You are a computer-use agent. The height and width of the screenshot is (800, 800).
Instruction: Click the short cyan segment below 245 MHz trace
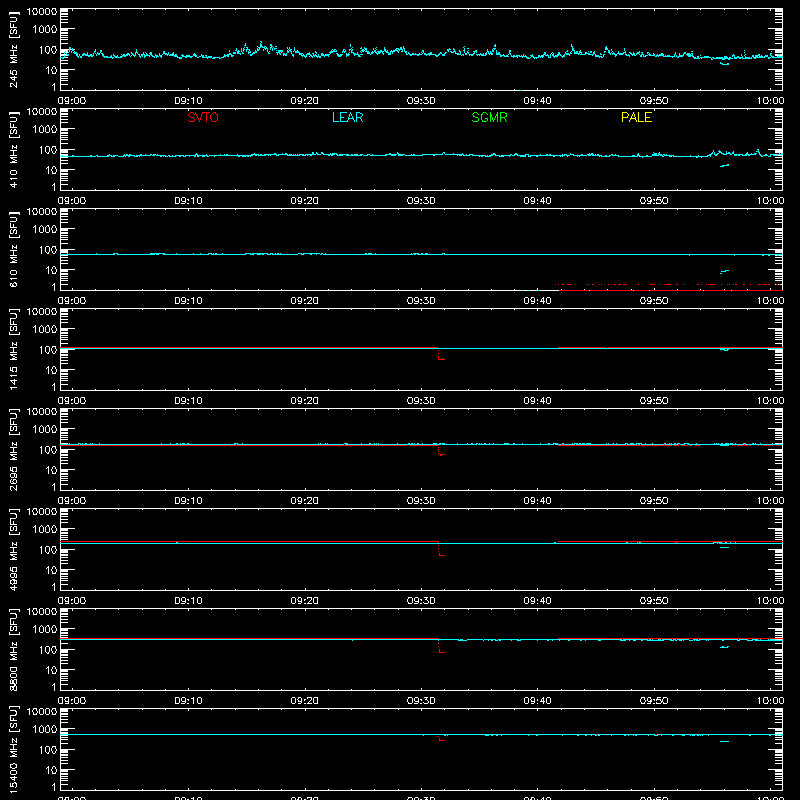click(724, 64)
